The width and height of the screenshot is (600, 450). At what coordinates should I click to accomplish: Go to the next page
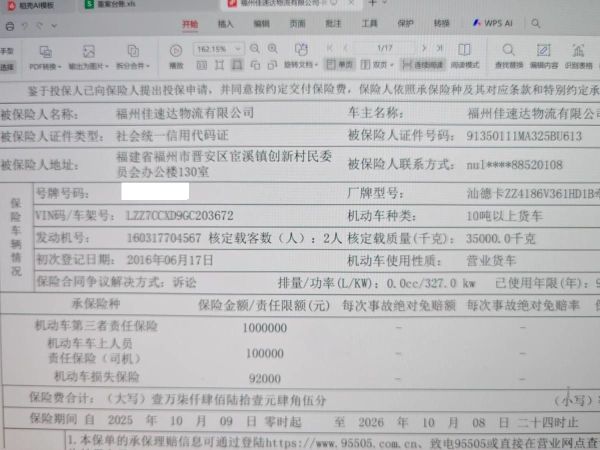[424, 48]
